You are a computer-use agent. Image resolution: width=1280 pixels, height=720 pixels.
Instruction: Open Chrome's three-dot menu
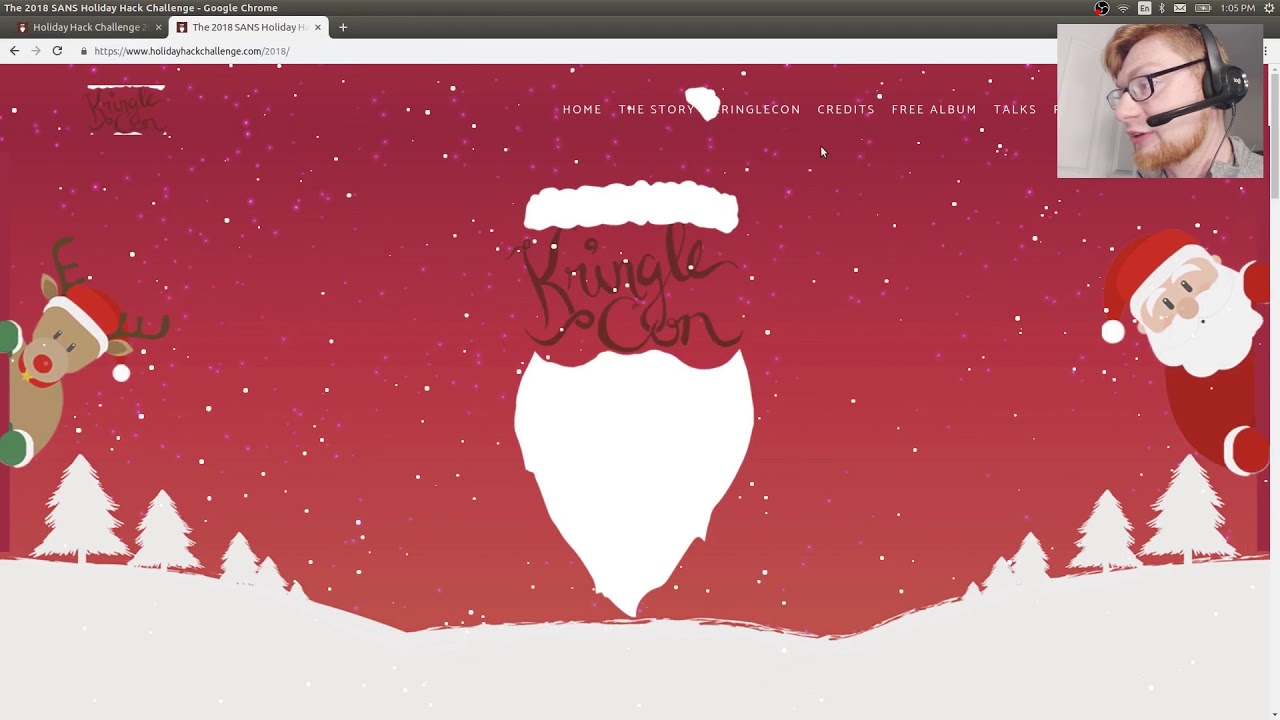(x=1267, y=51)
